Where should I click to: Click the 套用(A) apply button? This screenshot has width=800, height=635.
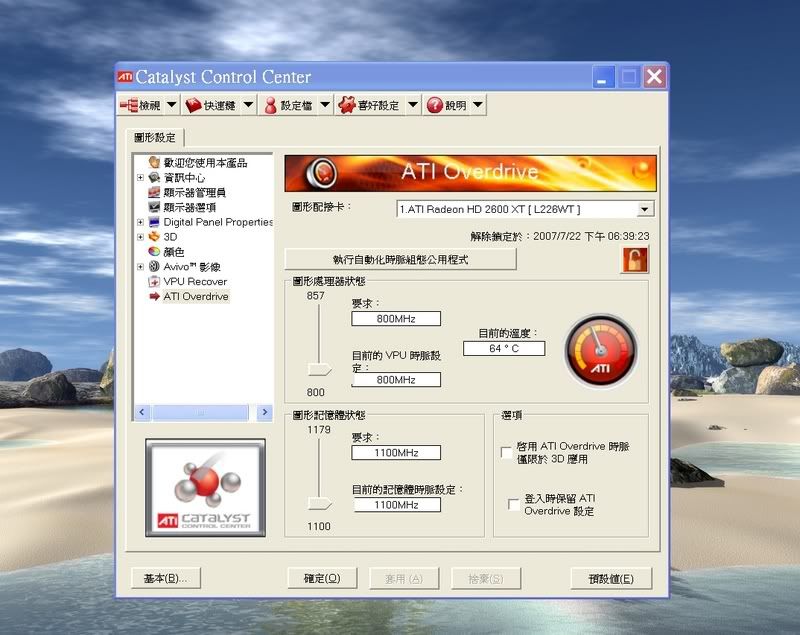[404, 578]
